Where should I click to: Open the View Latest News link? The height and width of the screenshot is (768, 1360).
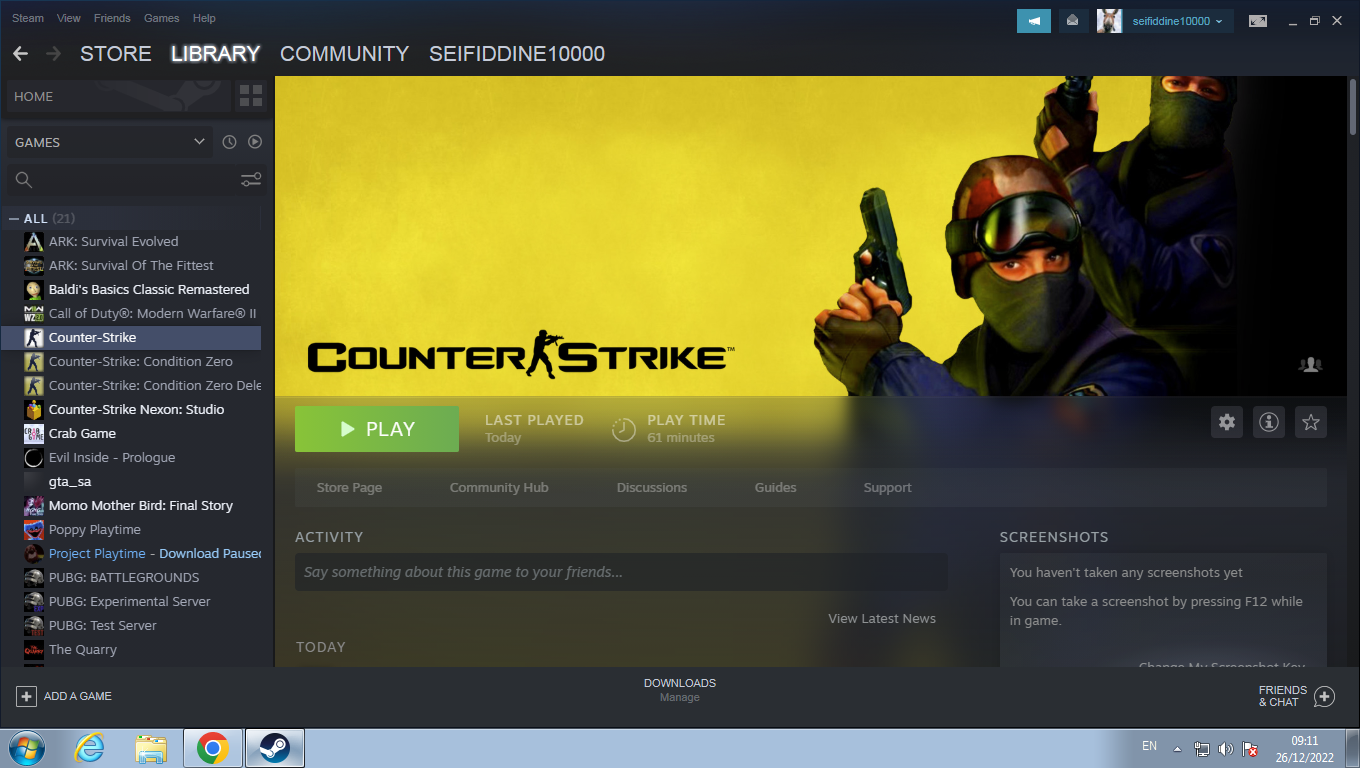coord(881,618)
